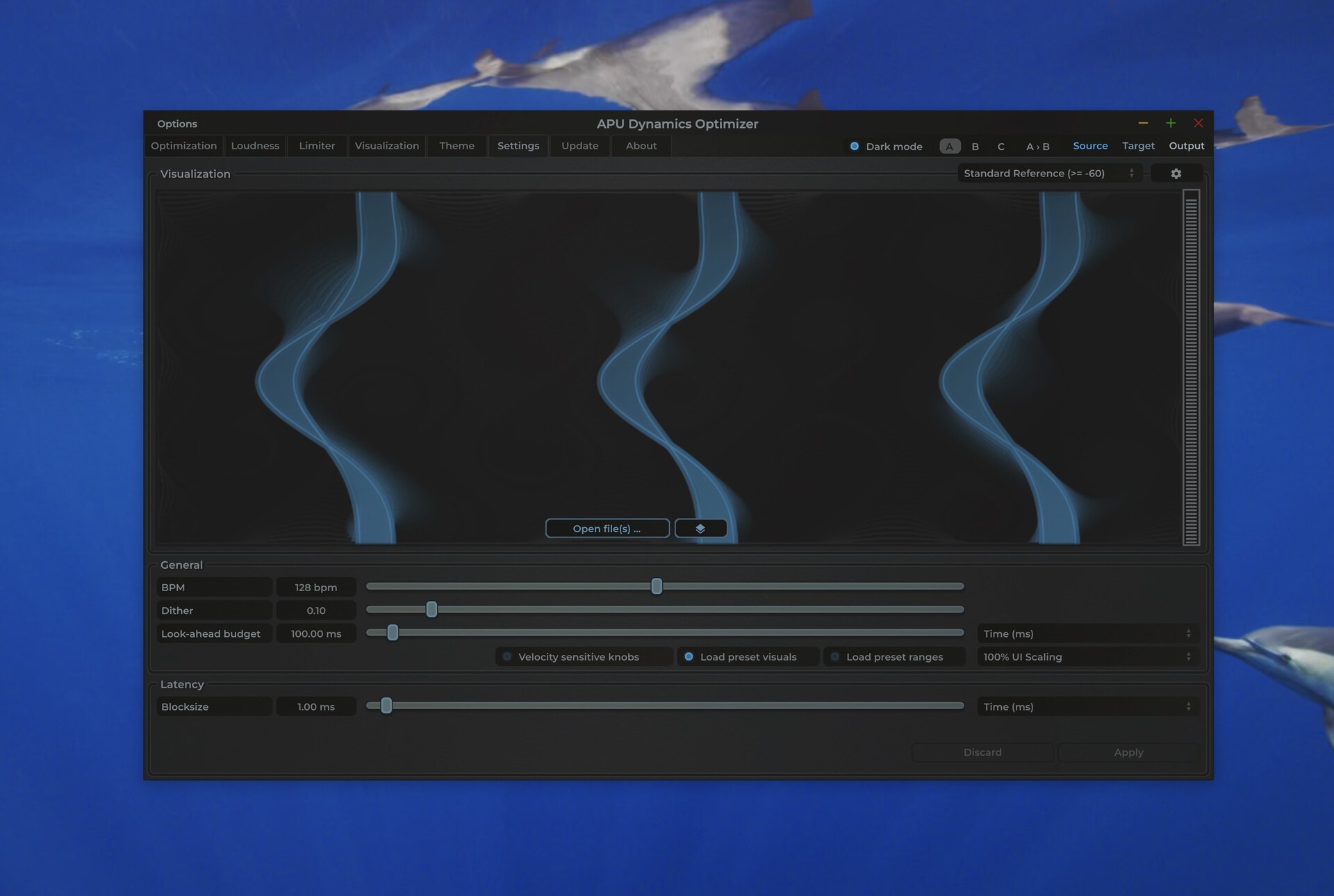
Task: Click the Dither label
Action: coord(214,611)
